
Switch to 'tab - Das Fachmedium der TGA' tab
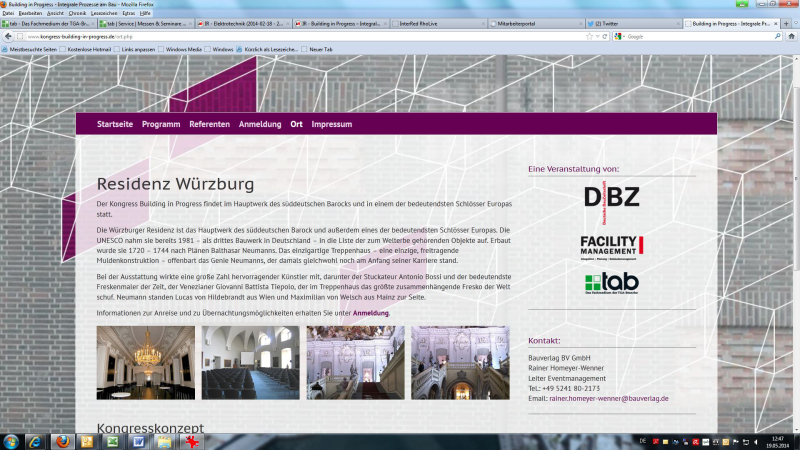(x=46, y=23)
